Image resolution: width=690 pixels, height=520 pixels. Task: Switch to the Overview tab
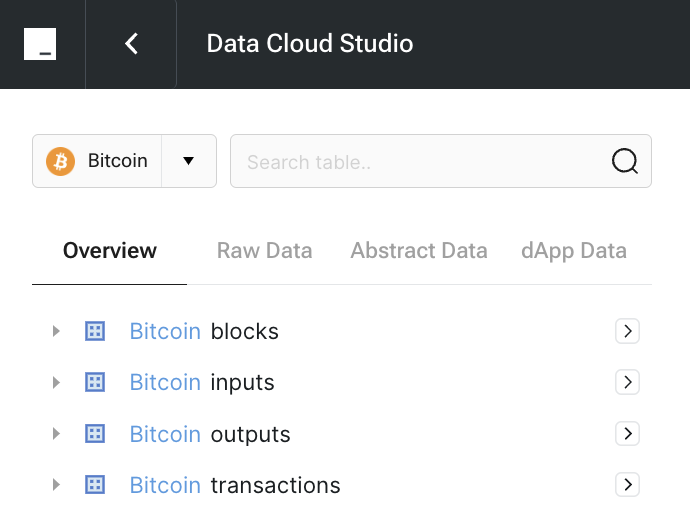tap(110, 251)
